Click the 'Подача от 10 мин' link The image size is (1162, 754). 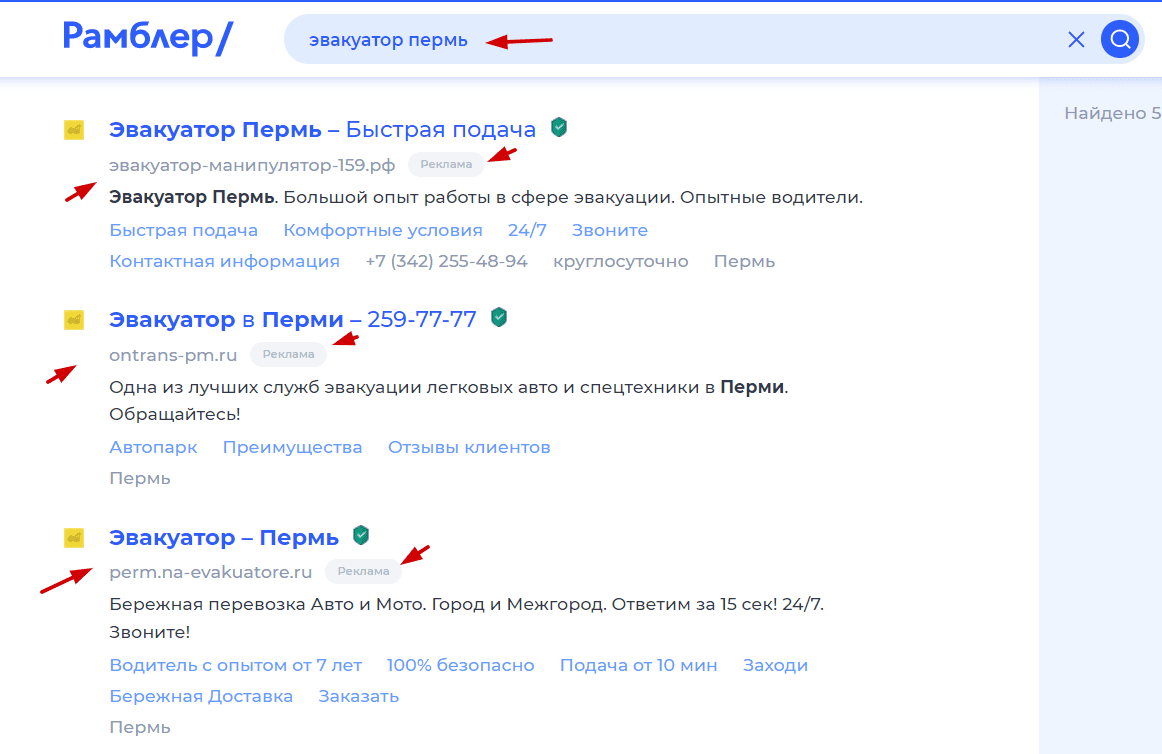[638, 665]
